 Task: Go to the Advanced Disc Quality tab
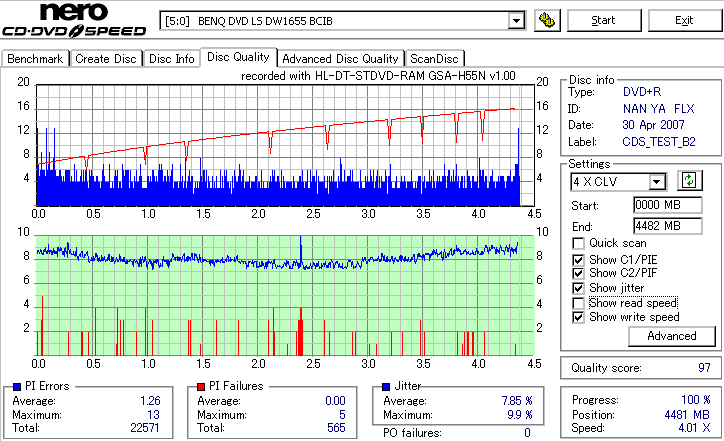(340, 59)
